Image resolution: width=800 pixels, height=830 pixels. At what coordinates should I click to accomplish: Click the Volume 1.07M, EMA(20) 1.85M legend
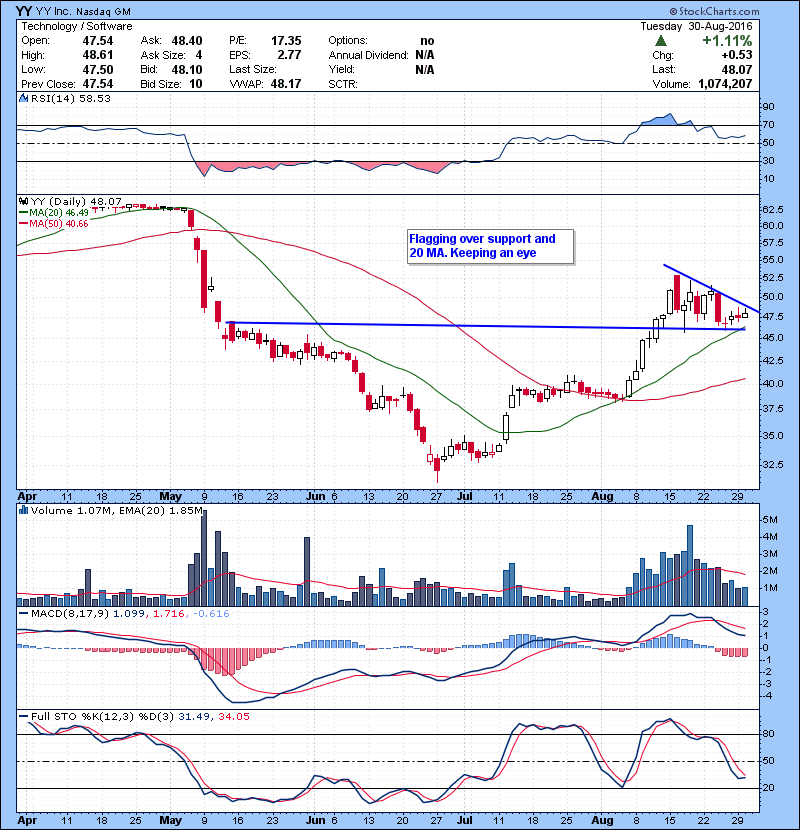point(117,510)
